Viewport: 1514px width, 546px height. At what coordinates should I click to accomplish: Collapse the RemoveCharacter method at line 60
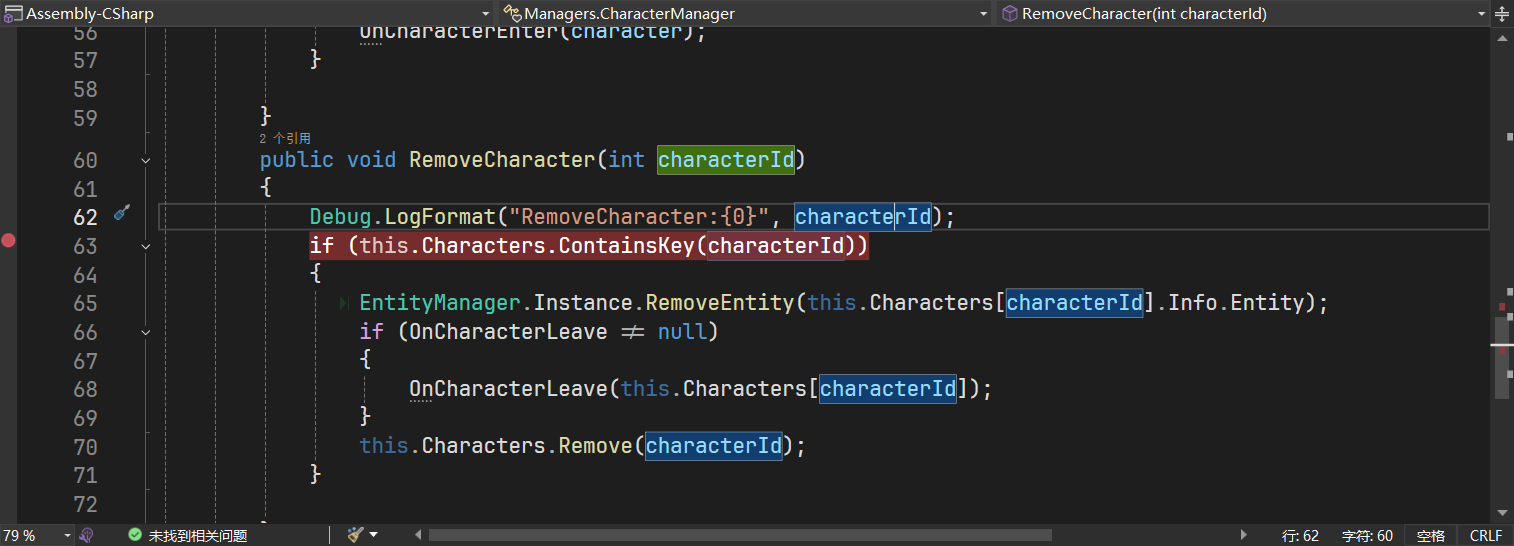click(146, 160)
